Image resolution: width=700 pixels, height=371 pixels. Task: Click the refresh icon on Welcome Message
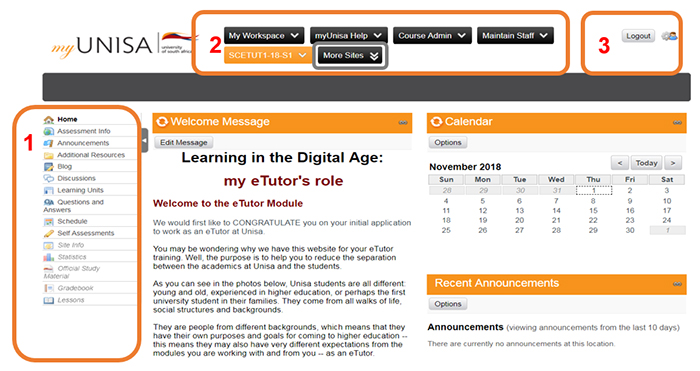(x=162, y=121)
